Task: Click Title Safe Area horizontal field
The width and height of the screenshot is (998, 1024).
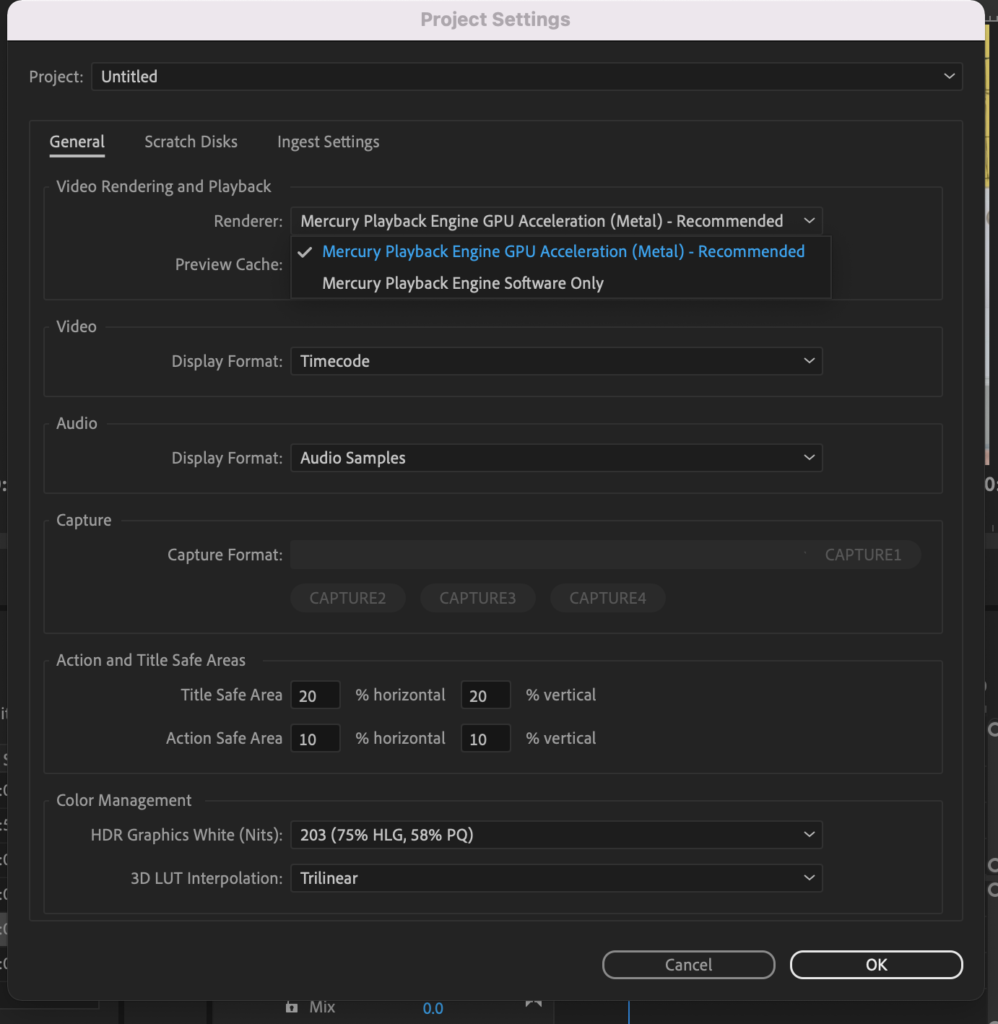Action: click(x=315, y=695)
